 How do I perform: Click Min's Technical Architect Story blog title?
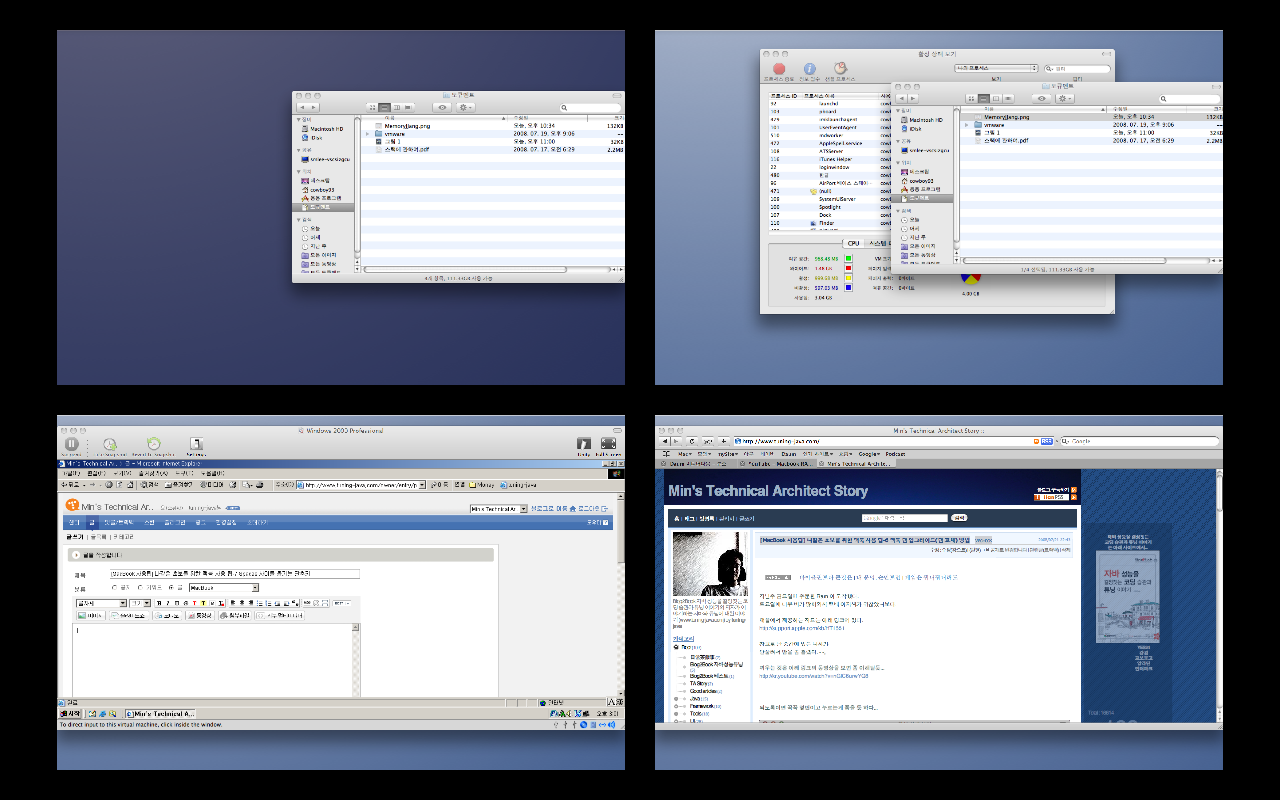point(767,491)
